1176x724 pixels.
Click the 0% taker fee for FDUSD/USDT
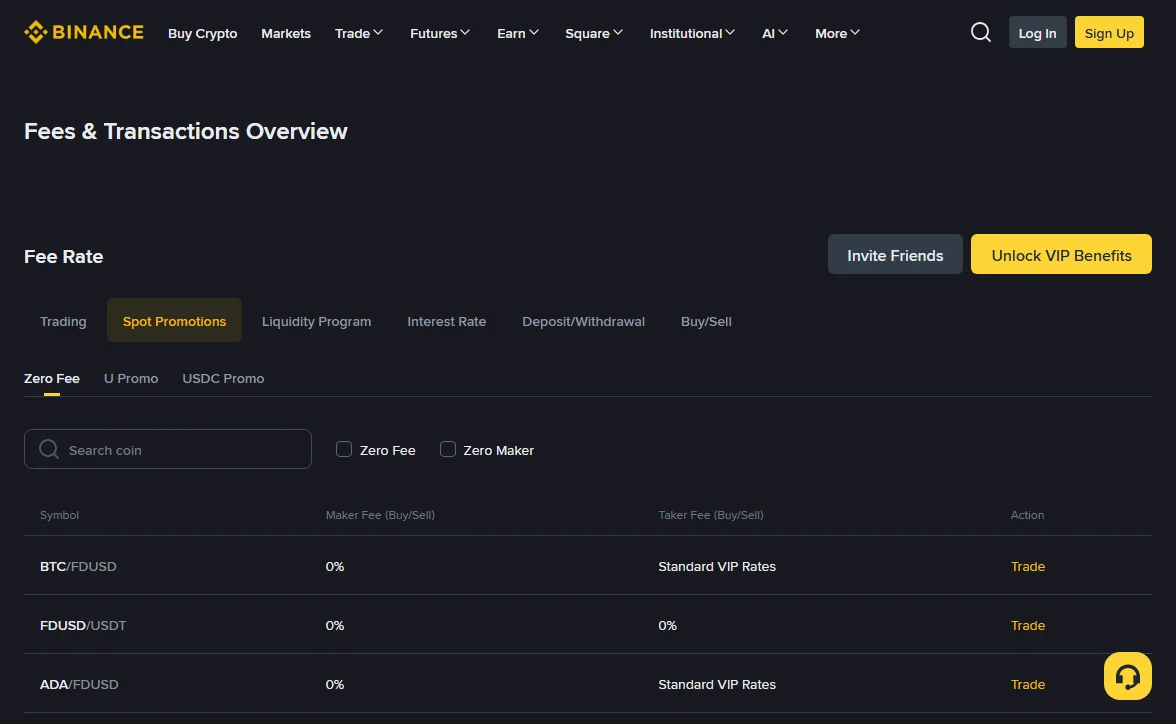point(668,625)
